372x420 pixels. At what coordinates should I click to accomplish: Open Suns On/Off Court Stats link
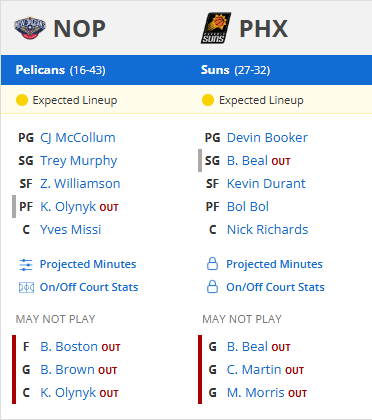[275, 287]
